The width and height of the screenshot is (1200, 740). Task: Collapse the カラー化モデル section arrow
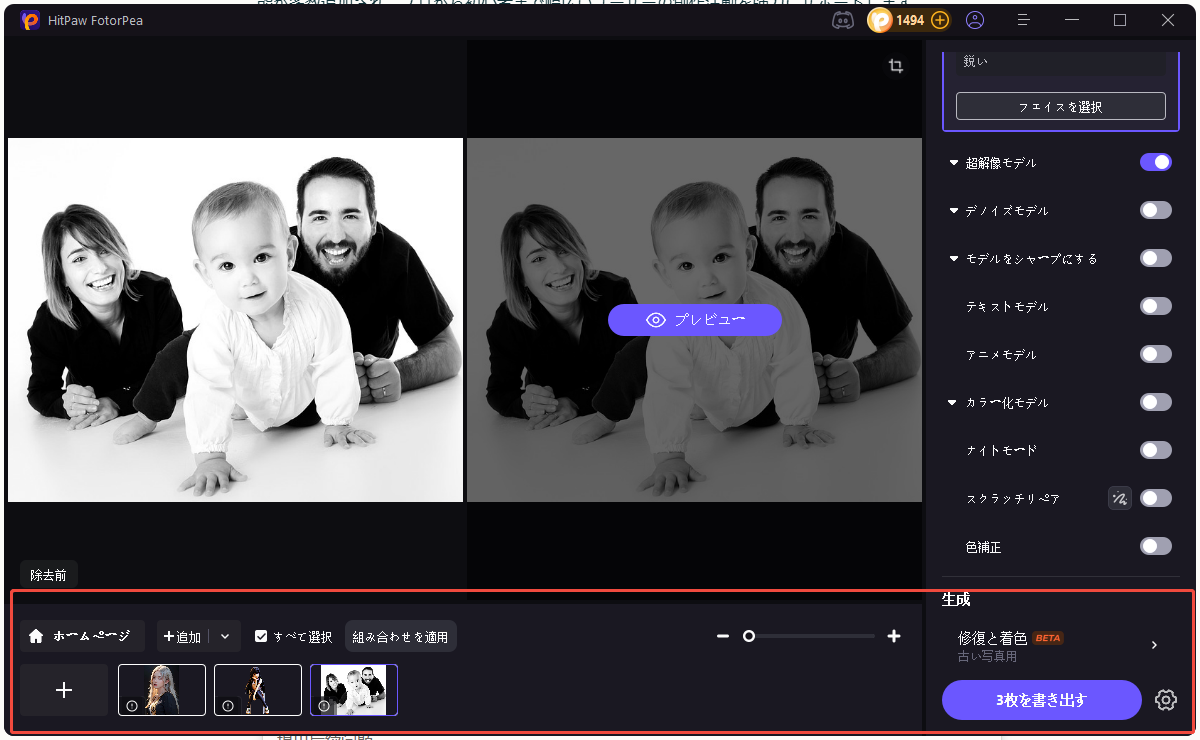954,402
